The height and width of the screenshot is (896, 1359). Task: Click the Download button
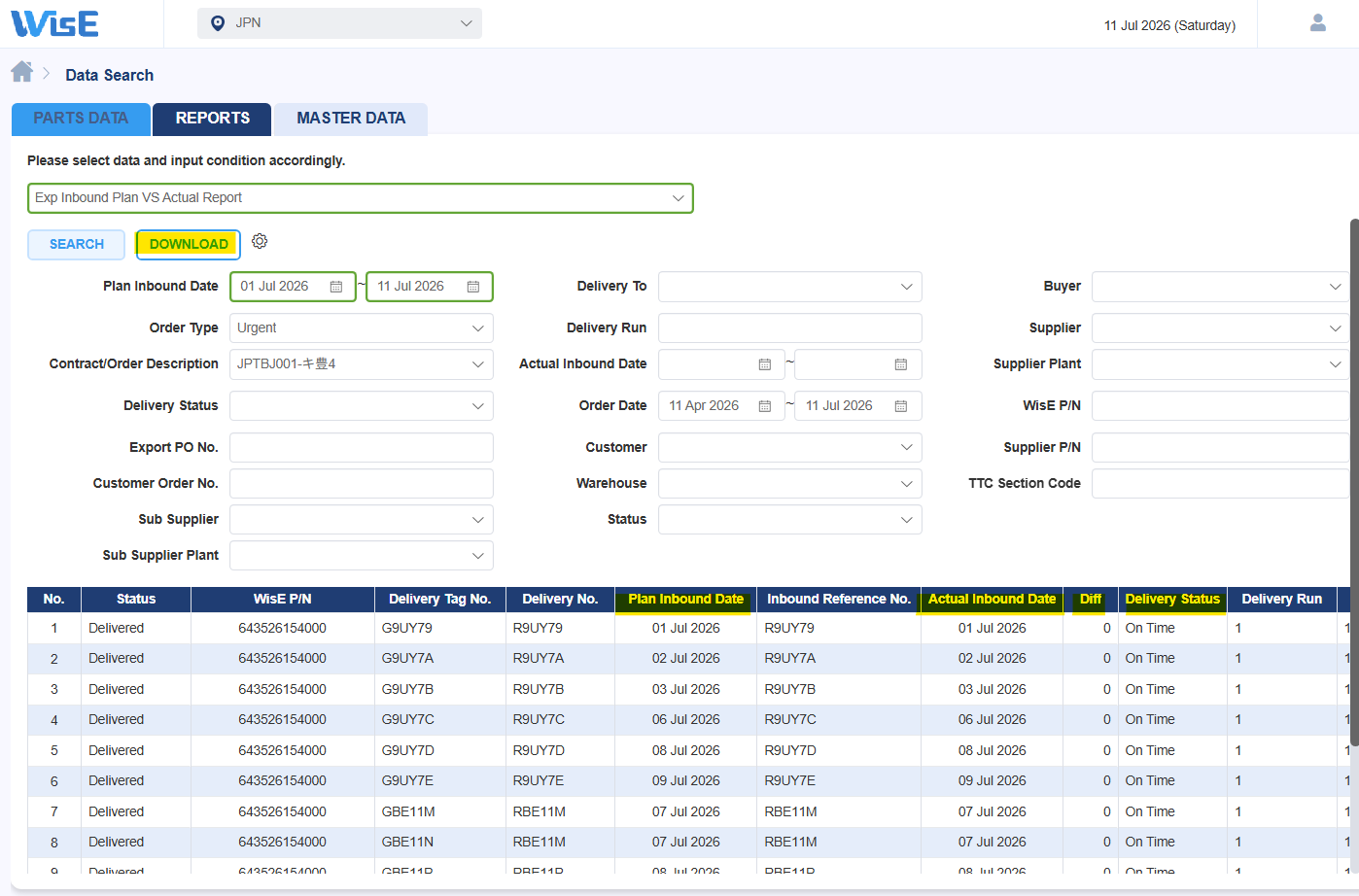pos(189,245)
